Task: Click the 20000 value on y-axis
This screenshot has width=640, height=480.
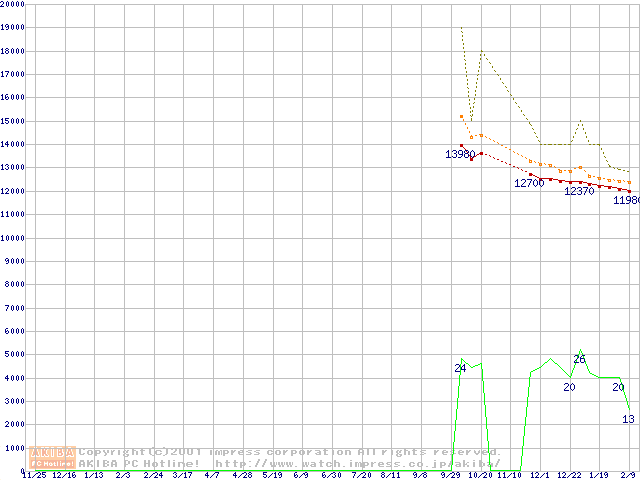Action: pyautogui.click(x=12, y=4)
